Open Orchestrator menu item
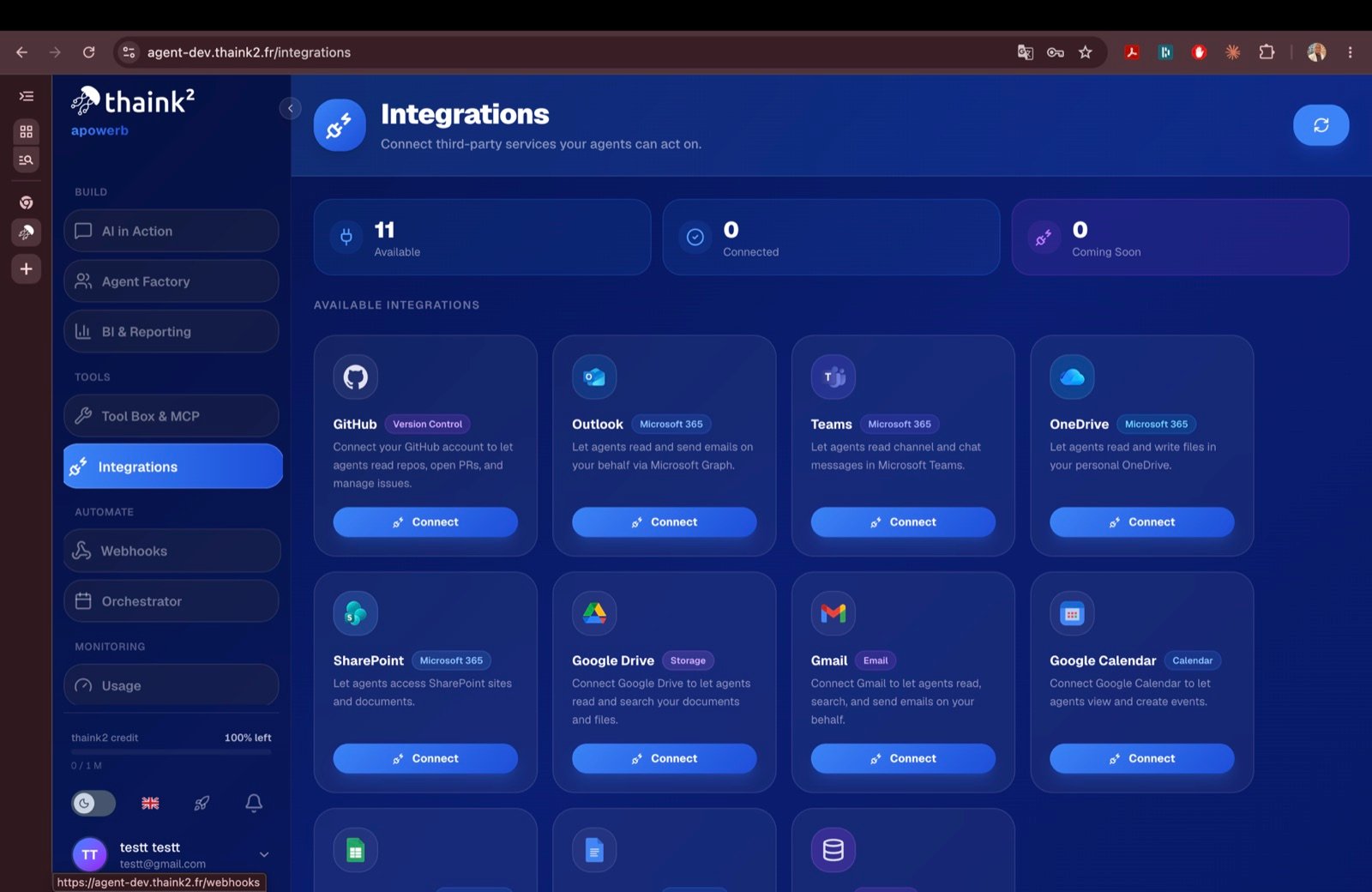This screenshot has height=892, width=1372. click(171, 601)
